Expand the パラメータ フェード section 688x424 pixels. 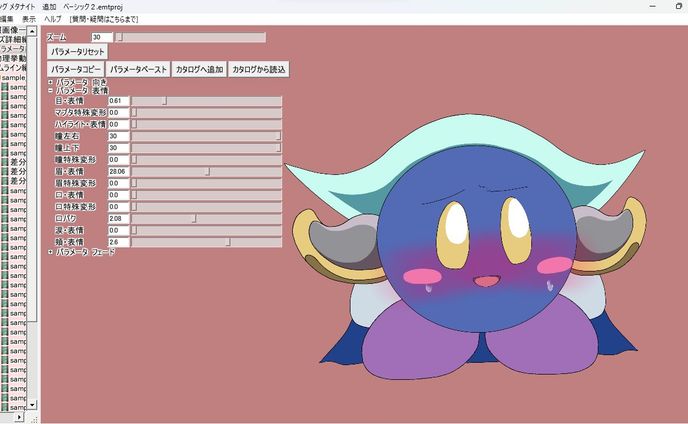[50, 252]
